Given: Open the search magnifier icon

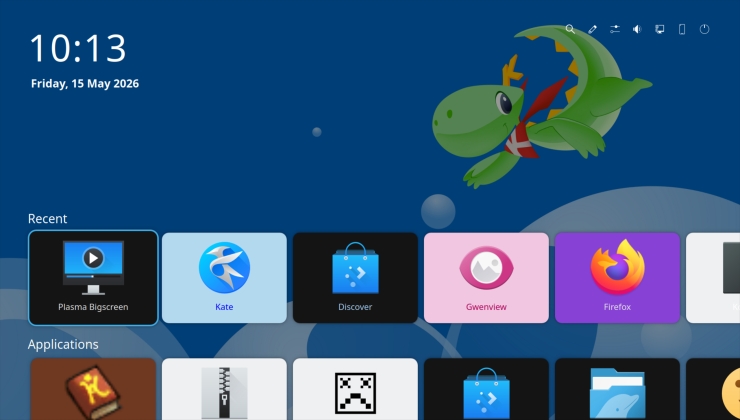Looking at the screenshot, I should [570, 29].
